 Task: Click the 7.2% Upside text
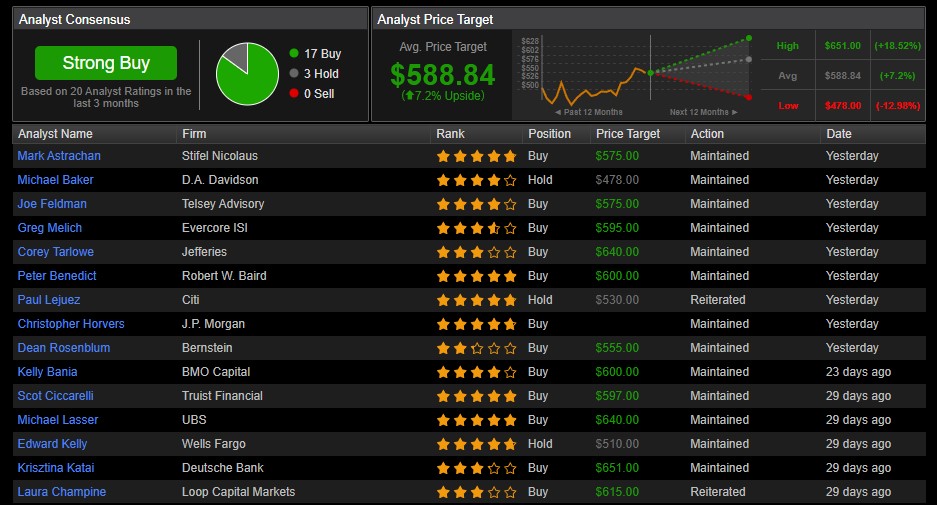443,96
